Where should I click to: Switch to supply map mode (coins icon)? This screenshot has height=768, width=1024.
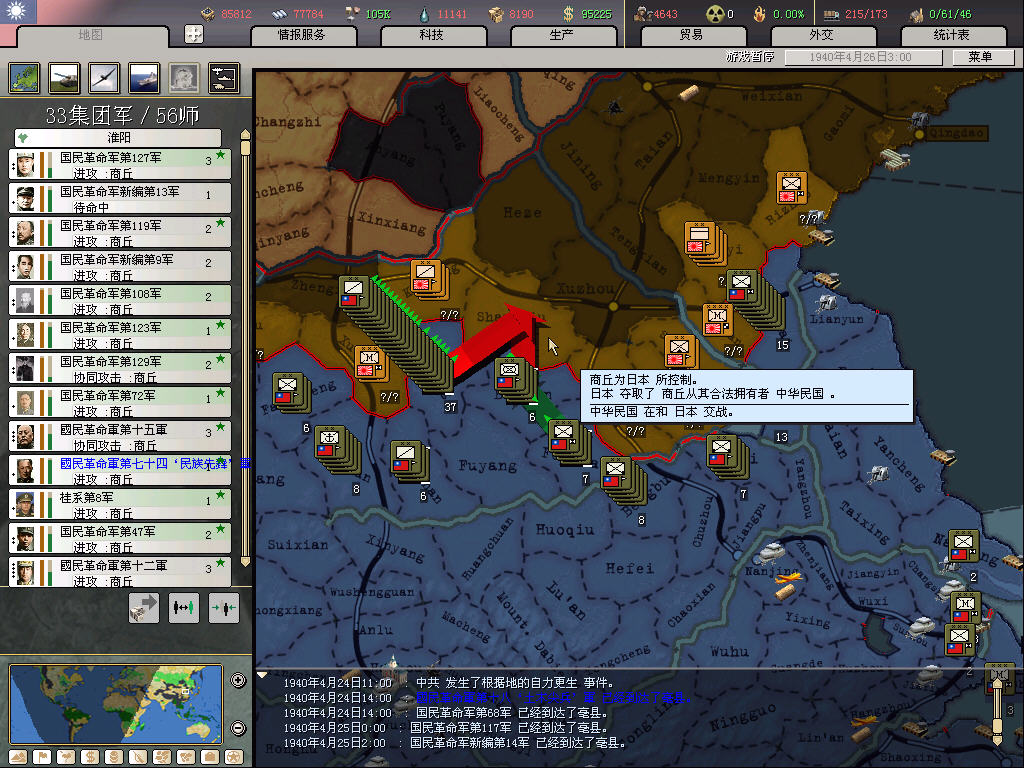pos(114,758)
